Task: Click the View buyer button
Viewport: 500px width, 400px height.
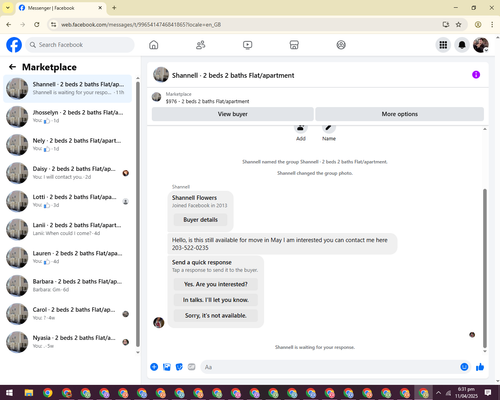Action: pyautogui.click(x=233, y=114)
